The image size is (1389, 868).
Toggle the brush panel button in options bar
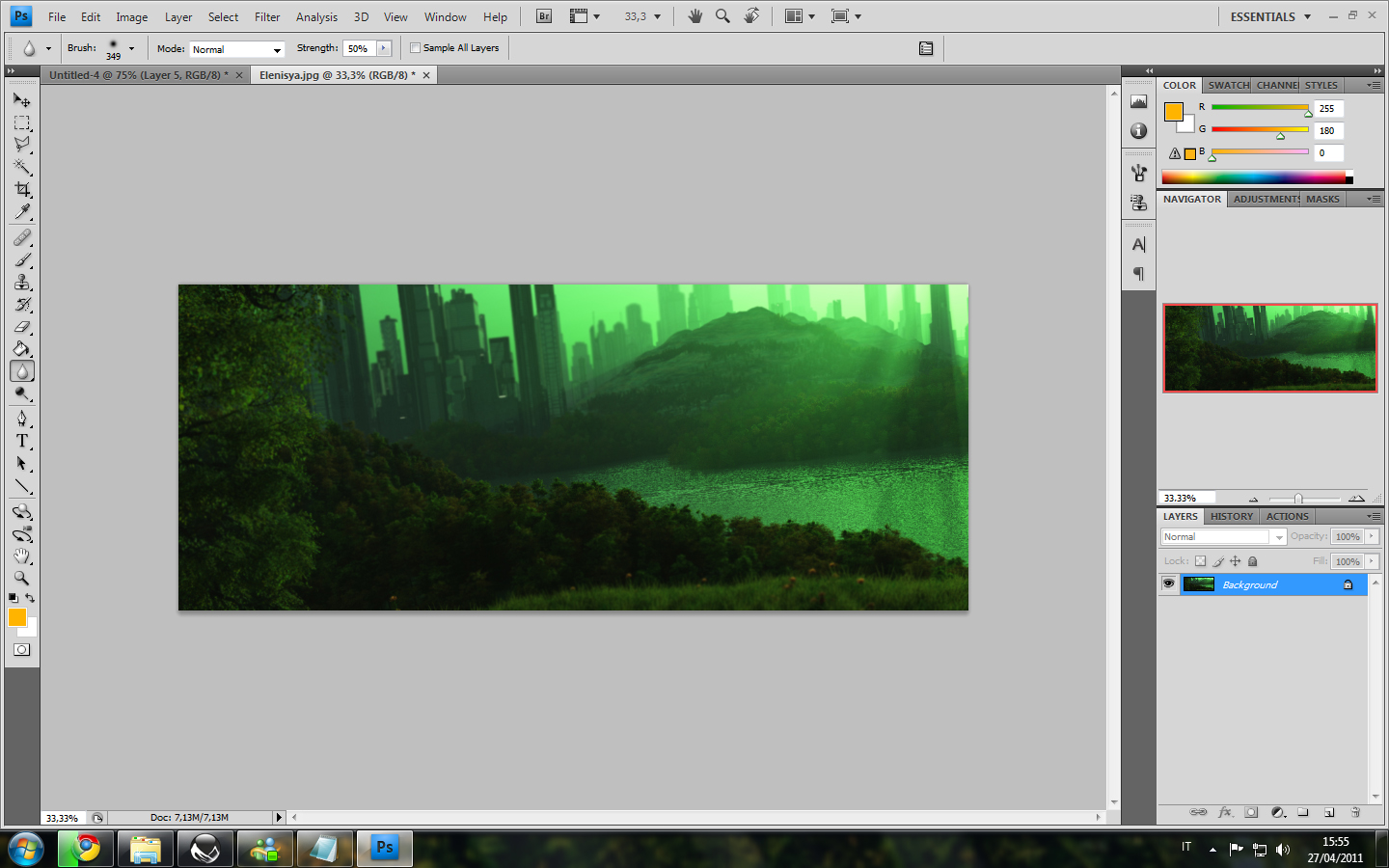[926, 48]
